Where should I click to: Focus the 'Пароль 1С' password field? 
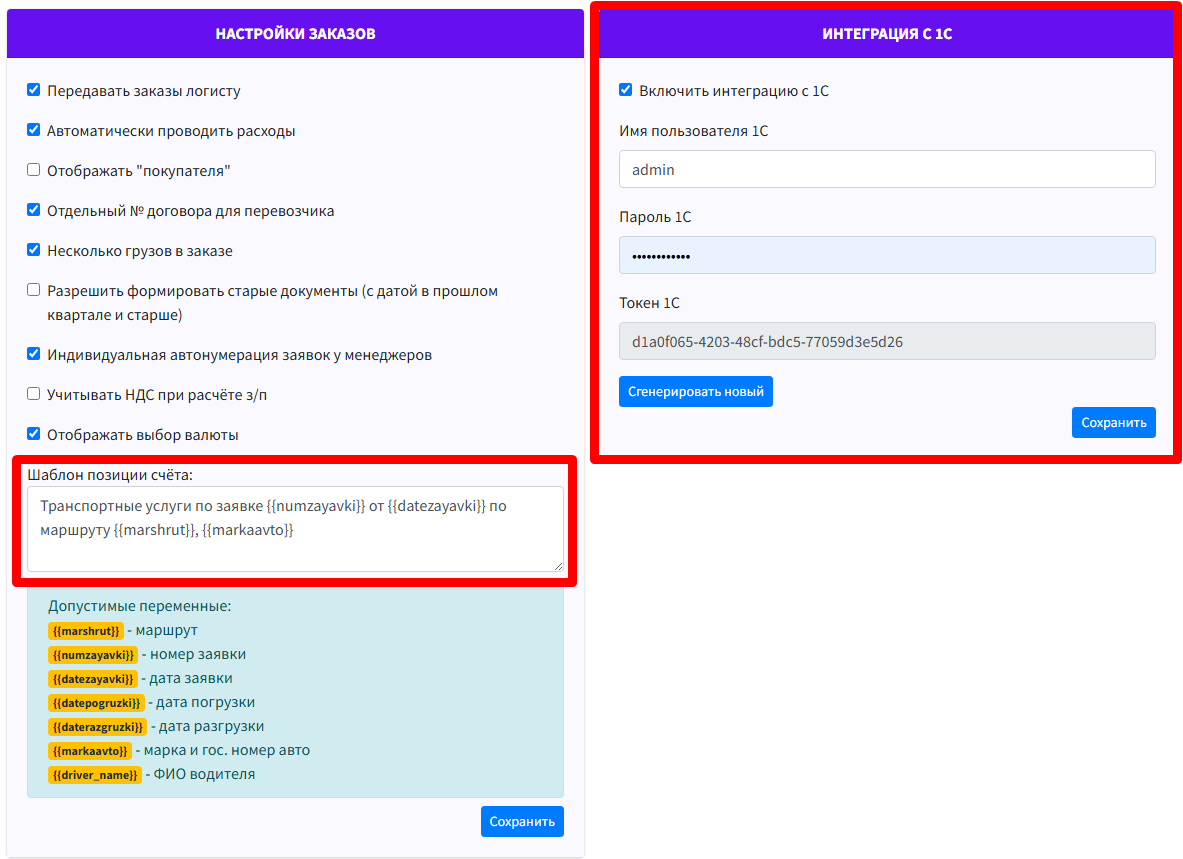[x=886, y=255]
